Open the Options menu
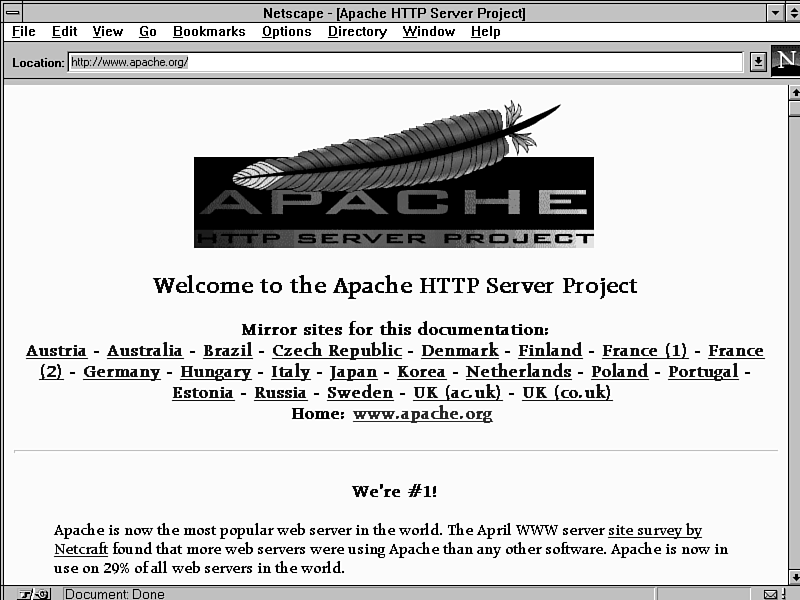This screenshot has width=800, height=600. point(286,32)
